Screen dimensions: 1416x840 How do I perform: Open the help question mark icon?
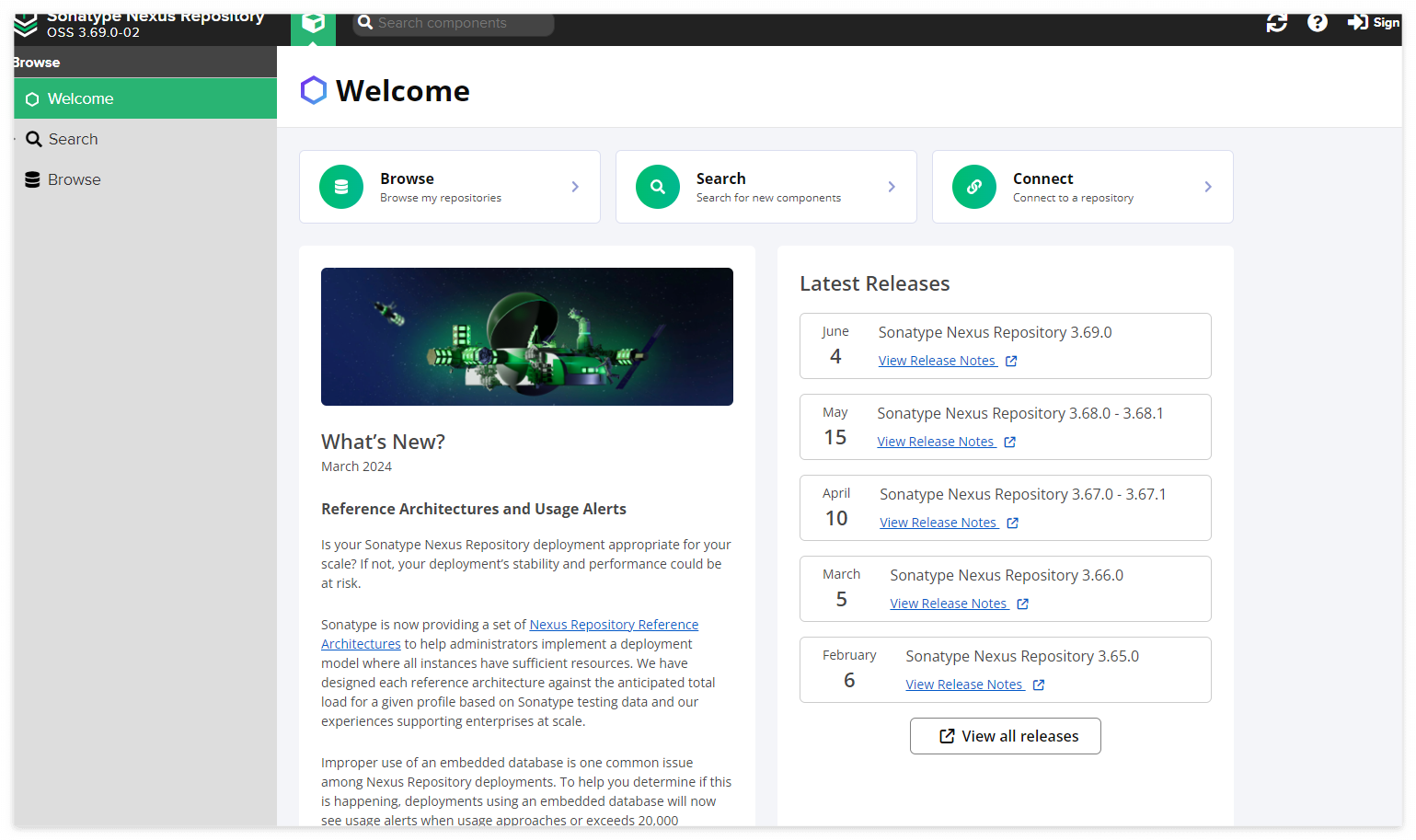click(x=1318, y=23)
